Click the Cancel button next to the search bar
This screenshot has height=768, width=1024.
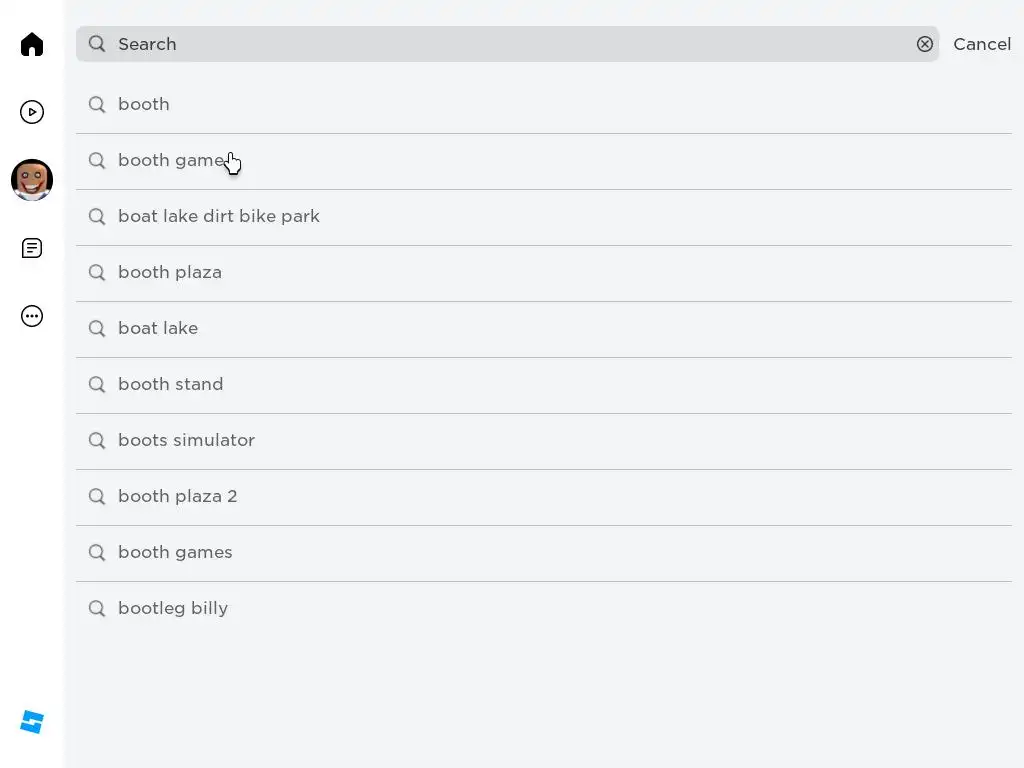pyautogui.click(x=981, y=44)
